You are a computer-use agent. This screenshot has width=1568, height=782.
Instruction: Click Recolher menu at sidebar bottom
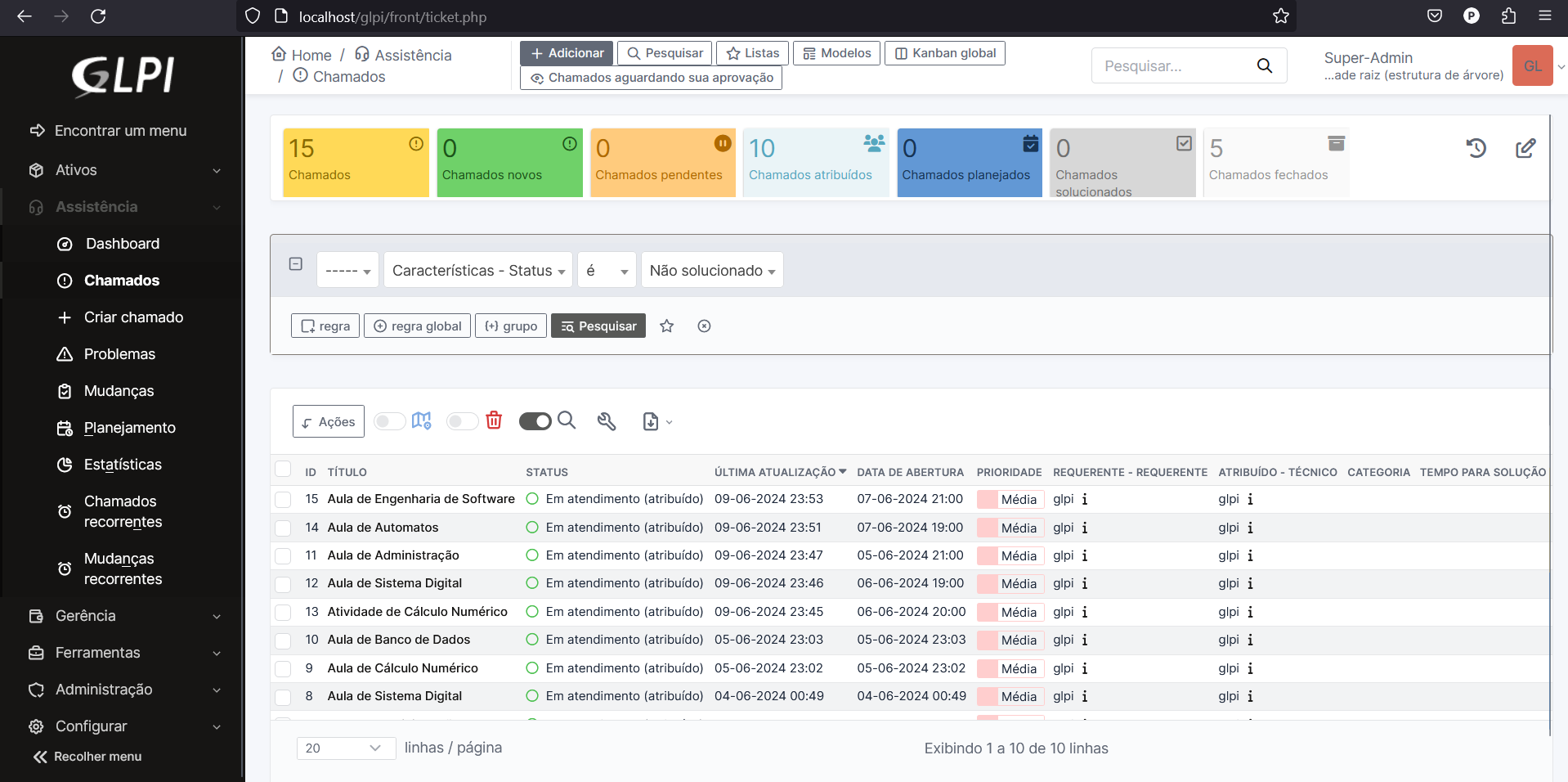[x=87, y=757]
